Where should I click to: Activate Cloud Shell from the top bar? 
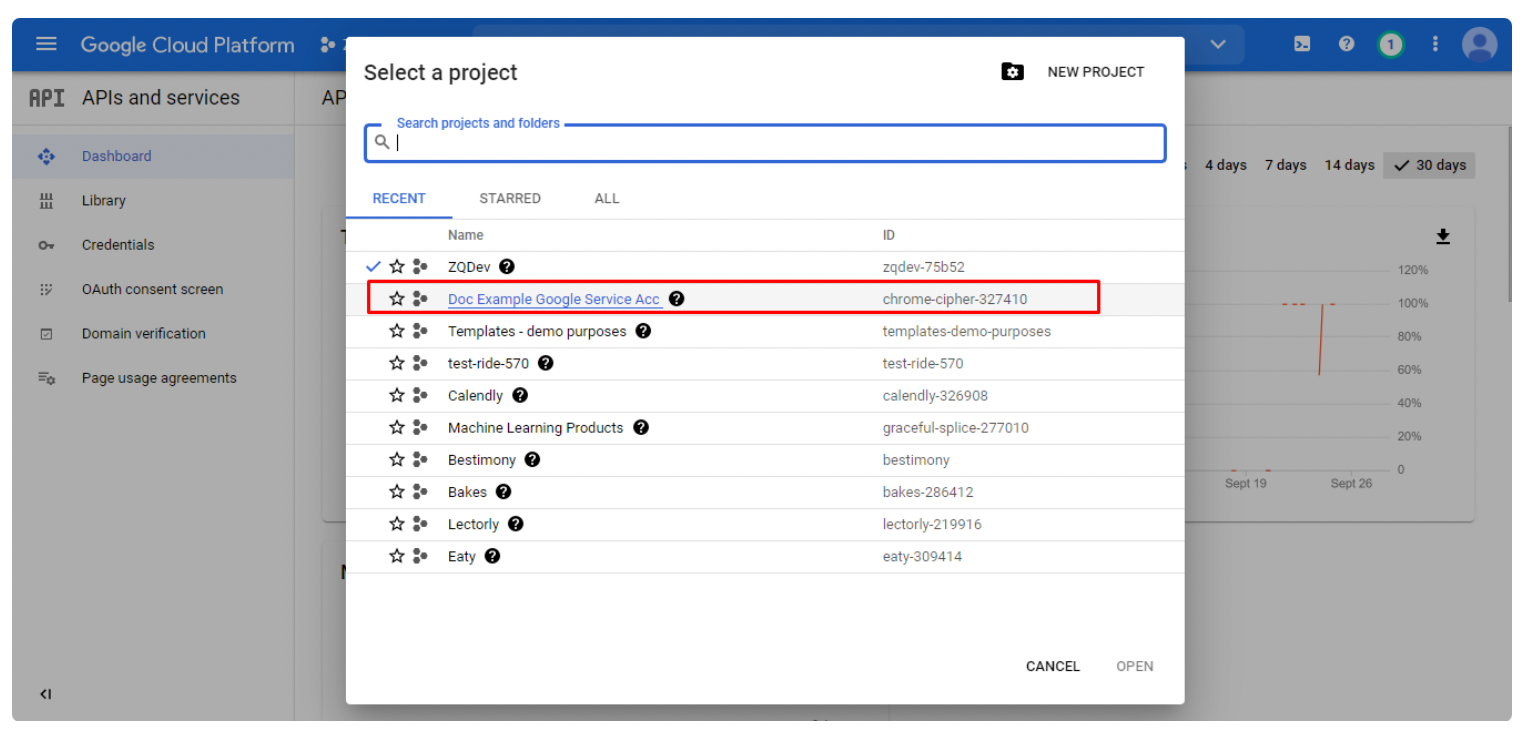tap(1302, 44)
